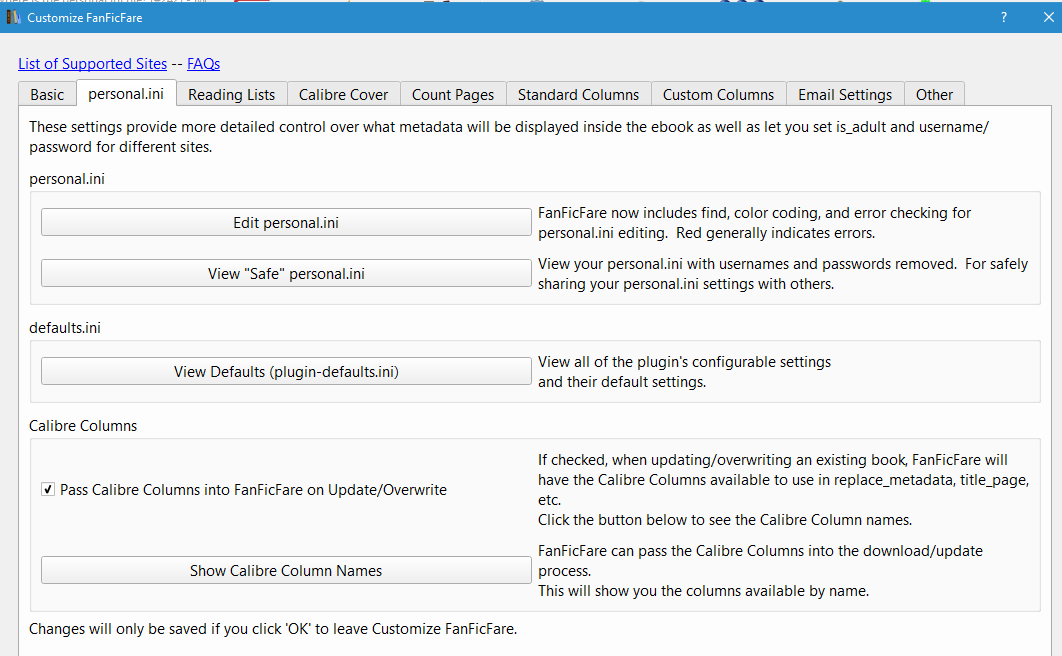The image size is (1062, 656).
Task: Click the Edit personal.ini button
Action: pyautogui.click(x=286, y=223)
